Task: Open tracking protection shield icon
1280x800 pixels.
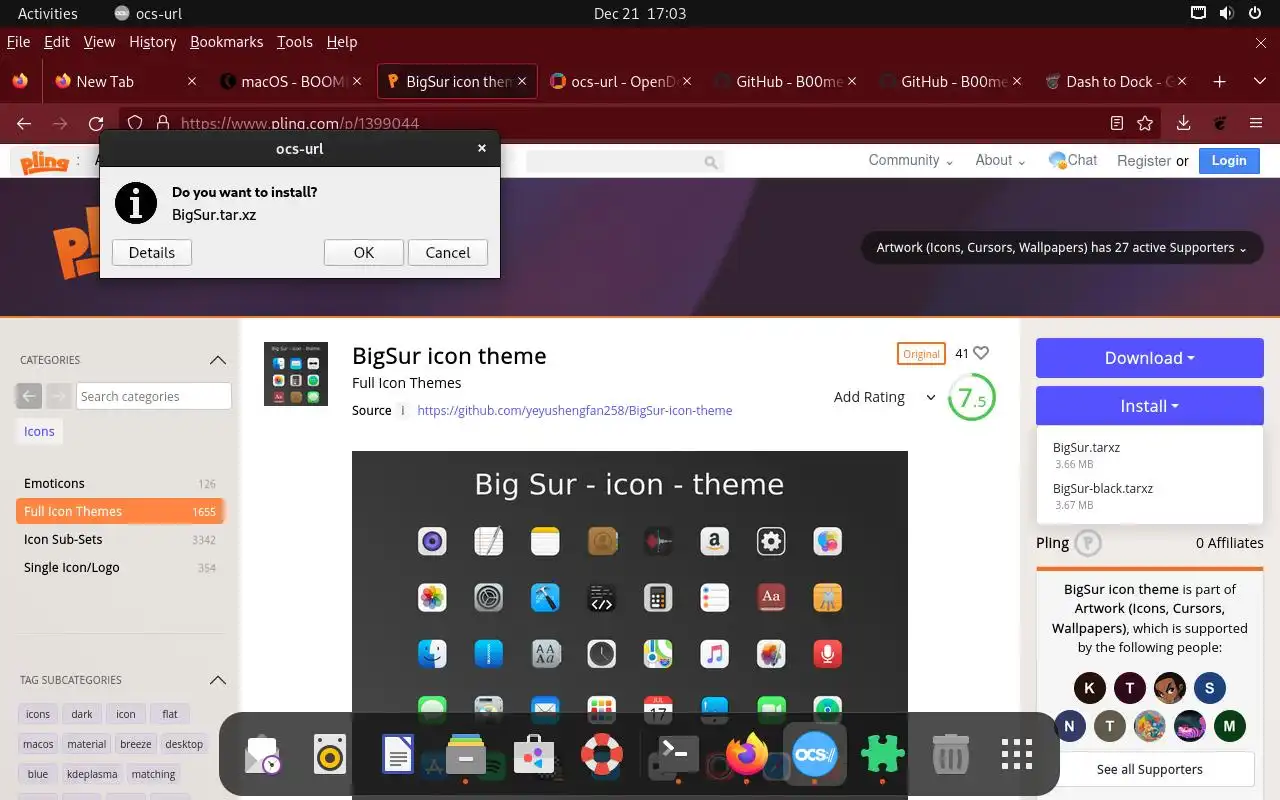Action: coord(136,124)
